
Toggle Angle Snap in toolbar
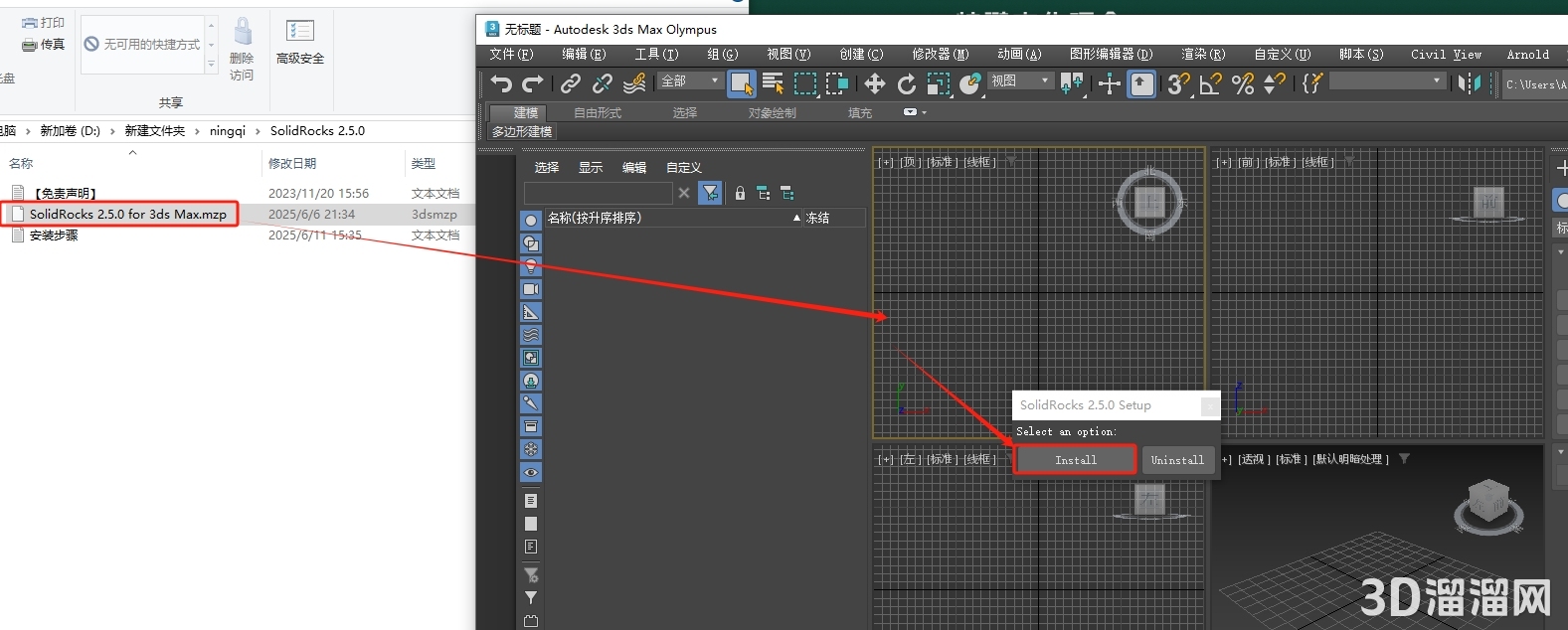(1211, 83)
